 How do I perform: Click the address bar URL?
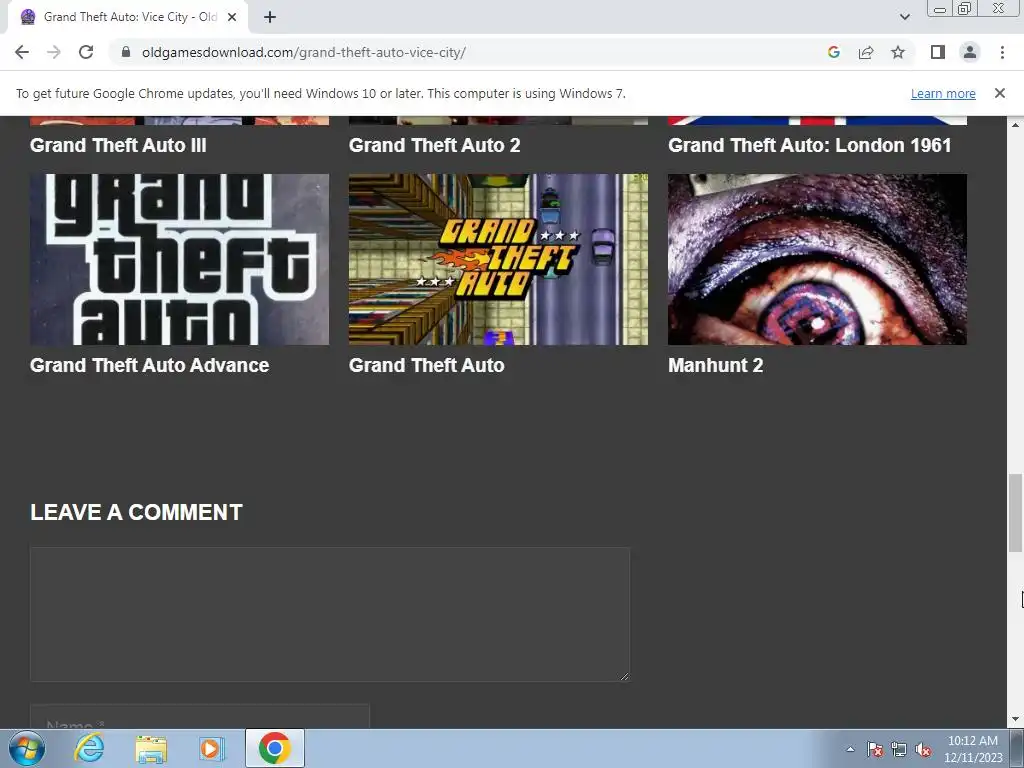(304, 52)
